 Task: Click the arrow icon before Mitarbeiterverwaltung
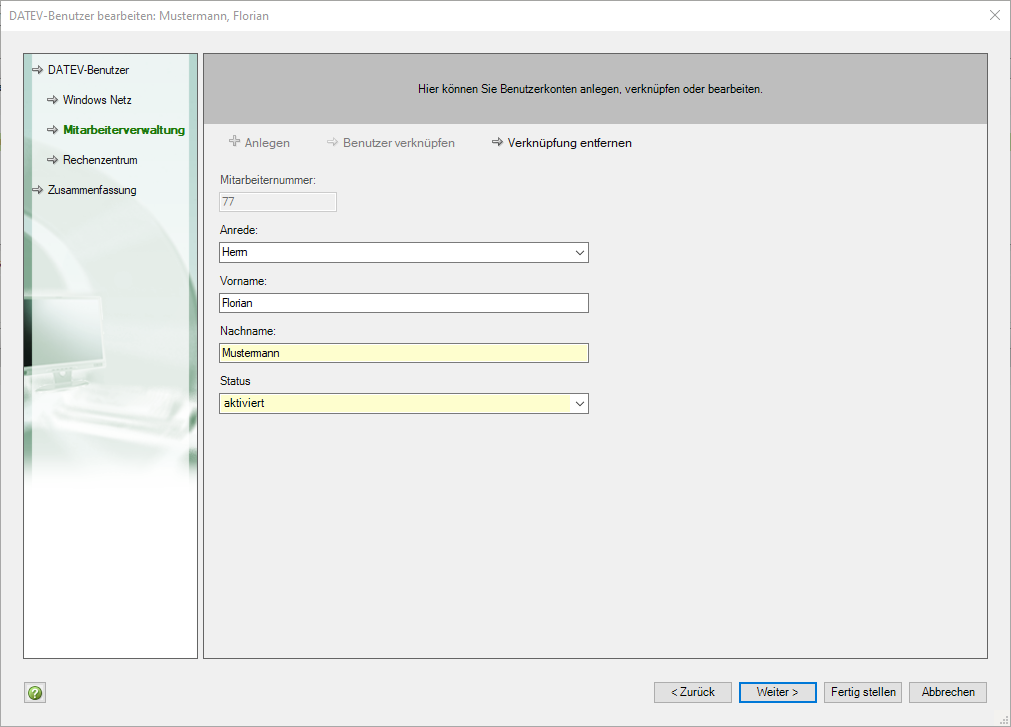pos(52,130)
